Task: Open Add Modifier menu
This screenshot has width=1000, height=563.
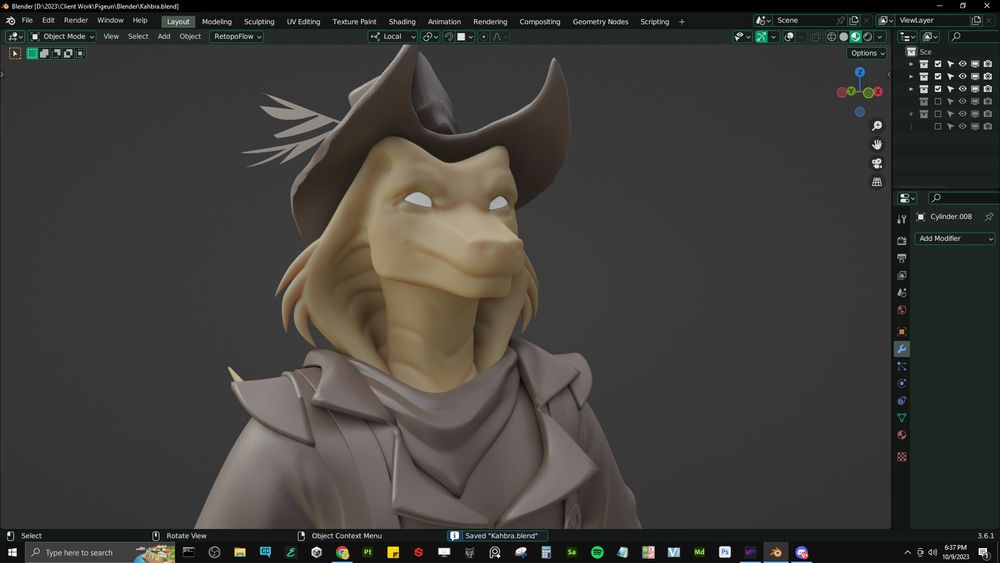Action: point(955,238)
